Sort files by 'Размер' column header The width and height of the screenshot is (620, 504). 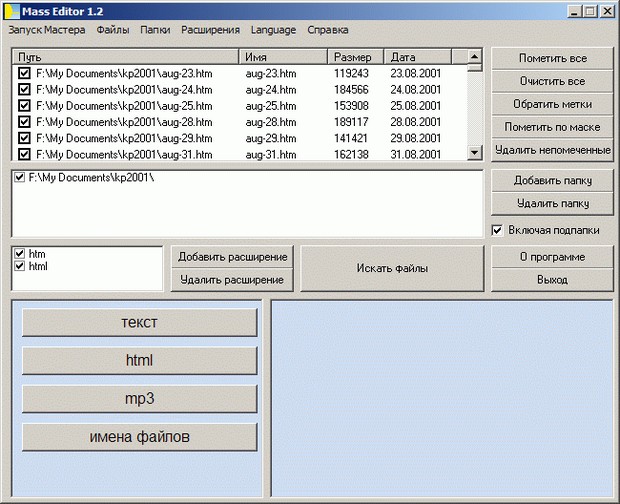point(357,57)
